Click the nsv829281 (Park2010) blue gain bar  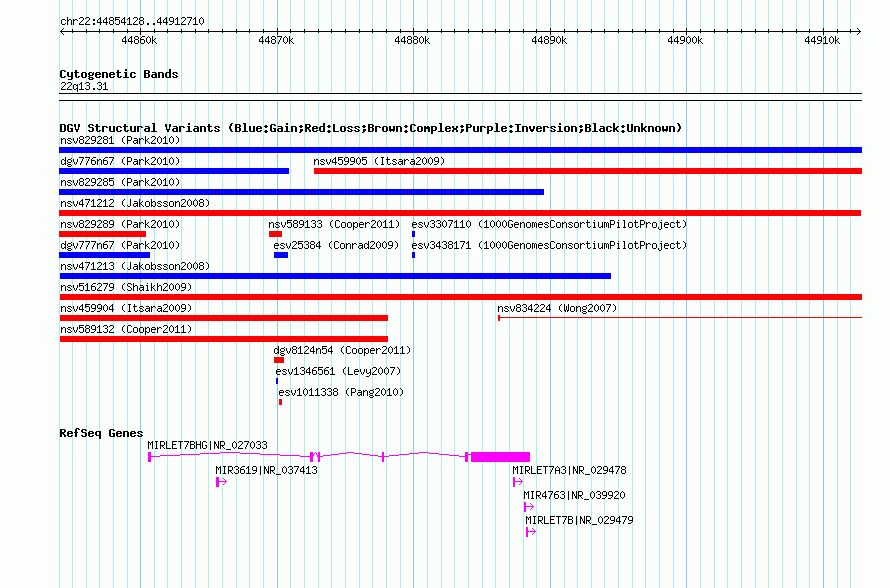pos(460,150)
